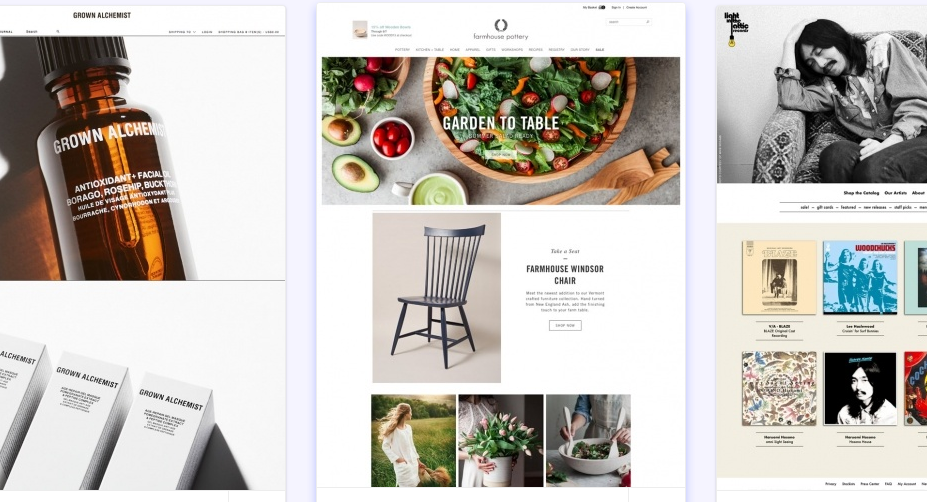Click the search magnifier on Farmhouse Pottery

[647, 22]
